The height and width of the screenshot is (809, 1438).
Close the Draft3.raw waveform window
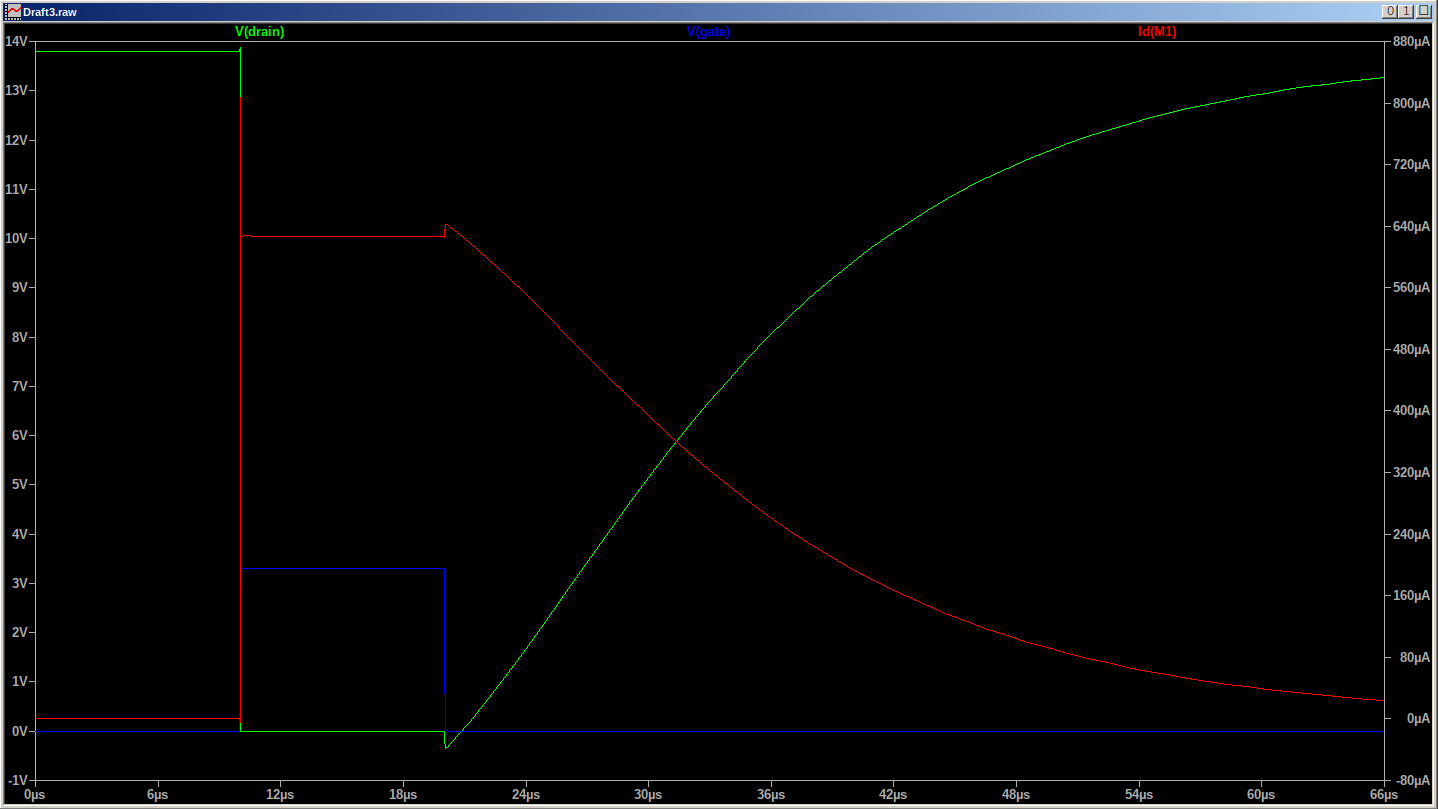[1422, 11]
